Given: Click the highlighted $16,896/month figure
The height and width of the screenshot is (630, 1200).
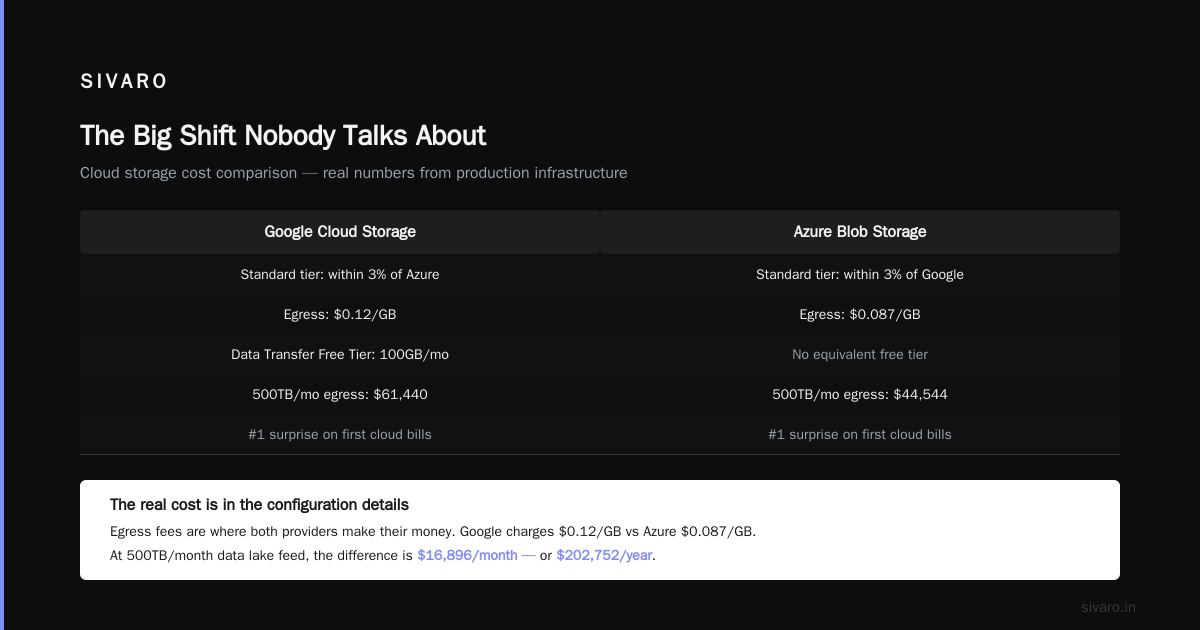Looking at the screenshot, I should [467, 555].
